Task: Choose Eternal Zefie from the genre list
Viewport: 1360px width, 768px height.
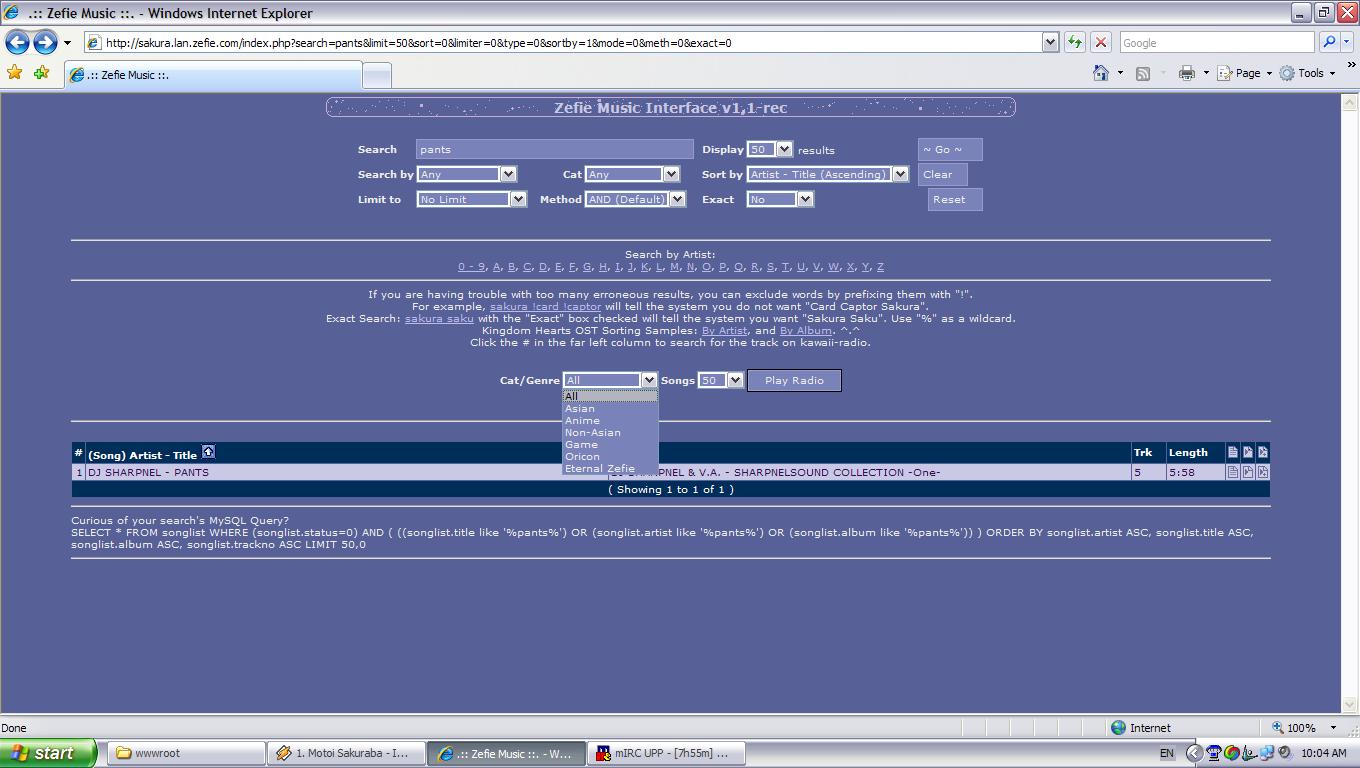Action: point(599,469)
